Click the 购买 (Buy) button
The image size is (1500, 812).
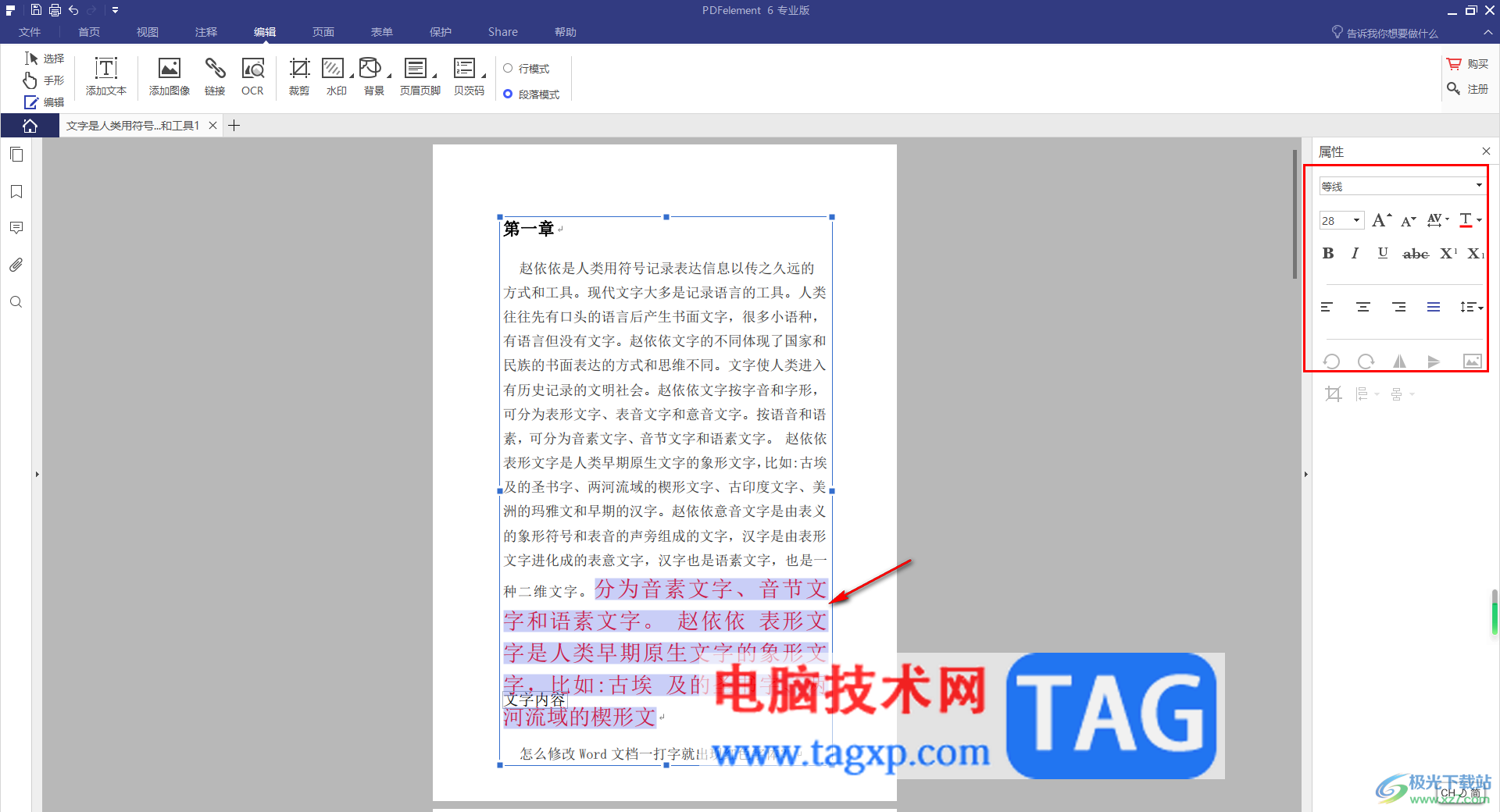pyautogui.click(x=1467, y=64)
